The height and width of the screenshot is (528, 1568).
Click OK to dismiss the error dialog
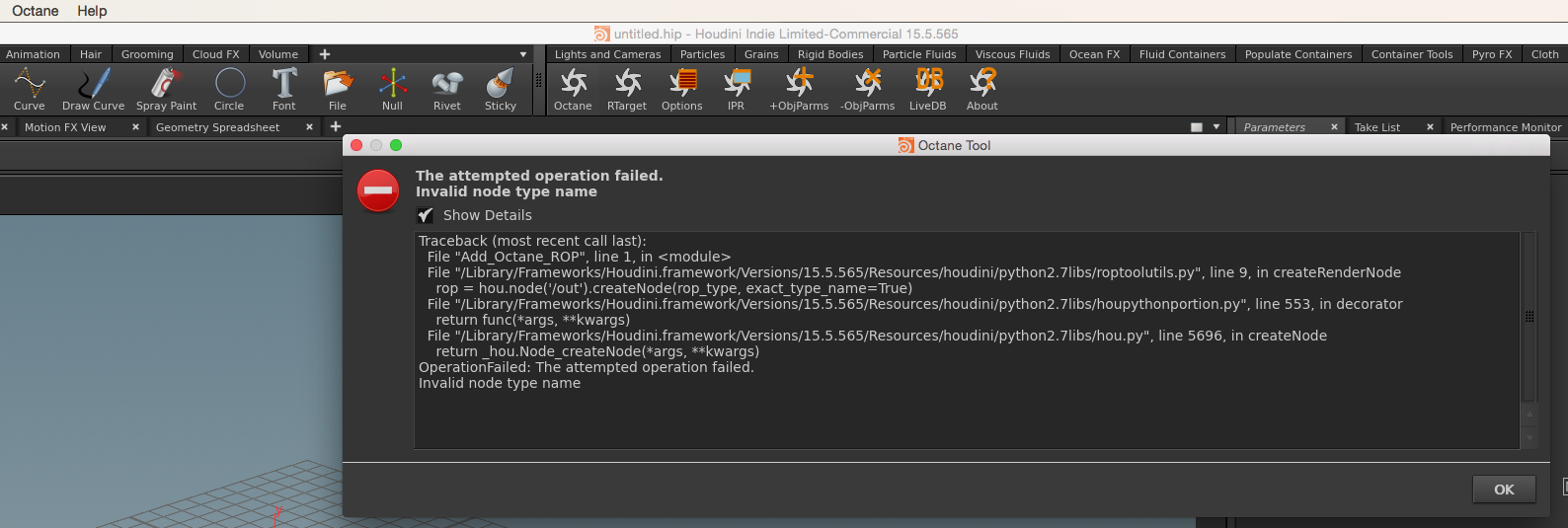[1504, 490]
